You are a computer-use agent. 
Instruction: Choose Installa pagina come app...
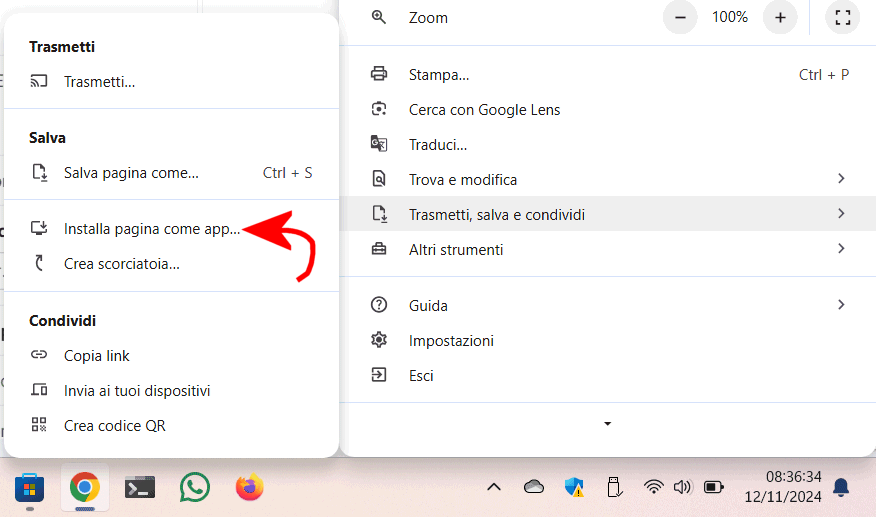172,229
